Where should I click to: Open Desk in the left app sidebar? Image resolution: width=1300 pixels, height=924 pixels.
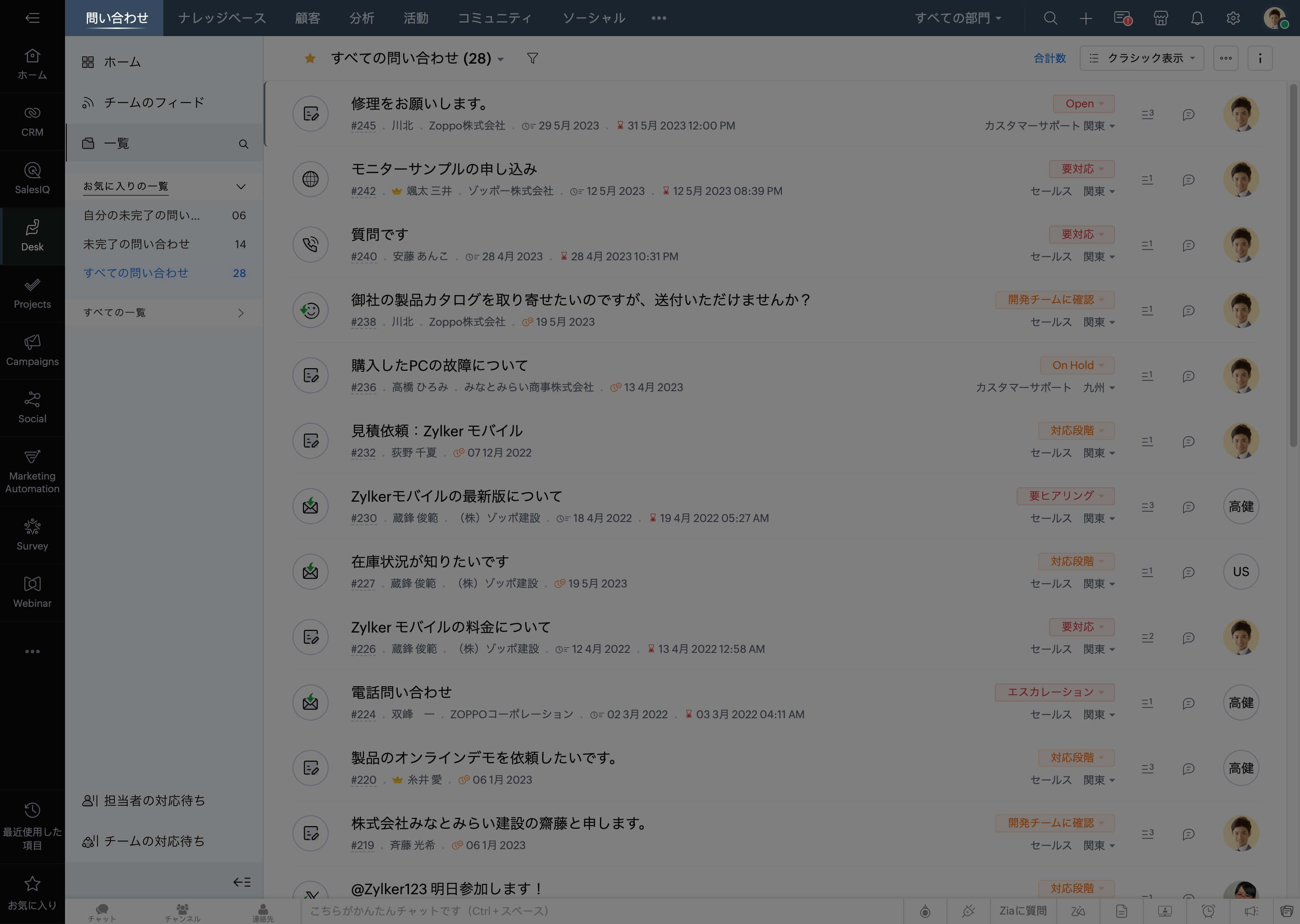[x=32, y=236]
